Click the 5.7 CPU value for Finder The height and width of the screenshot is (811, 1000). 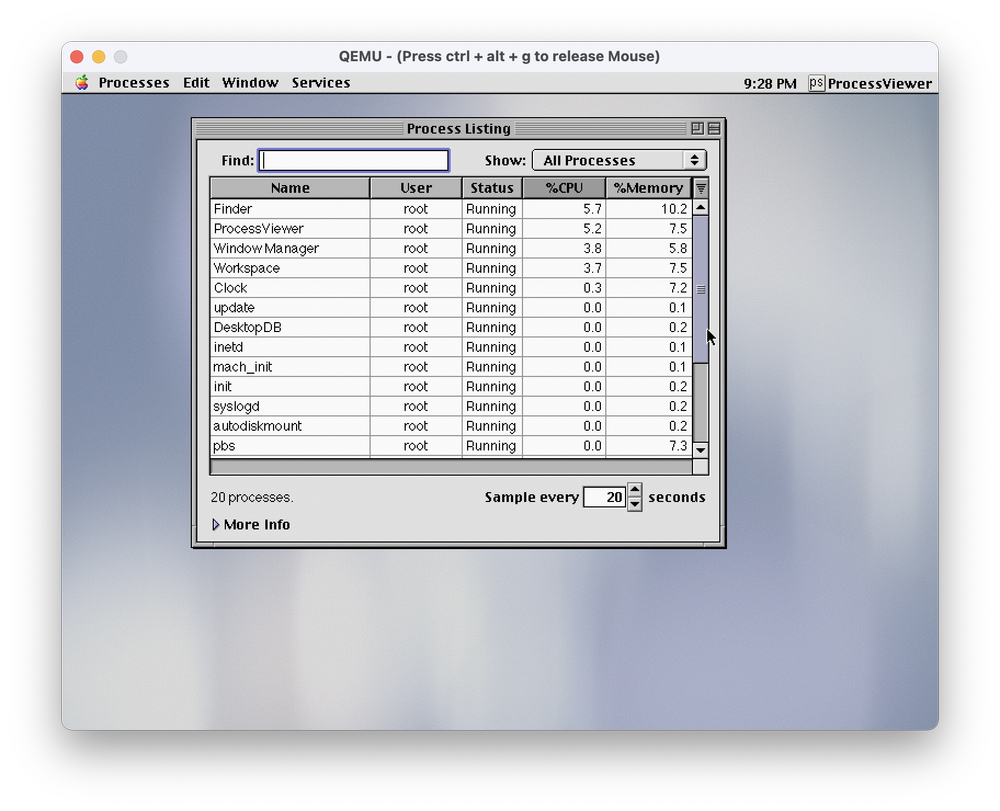[x=592, y=209]
